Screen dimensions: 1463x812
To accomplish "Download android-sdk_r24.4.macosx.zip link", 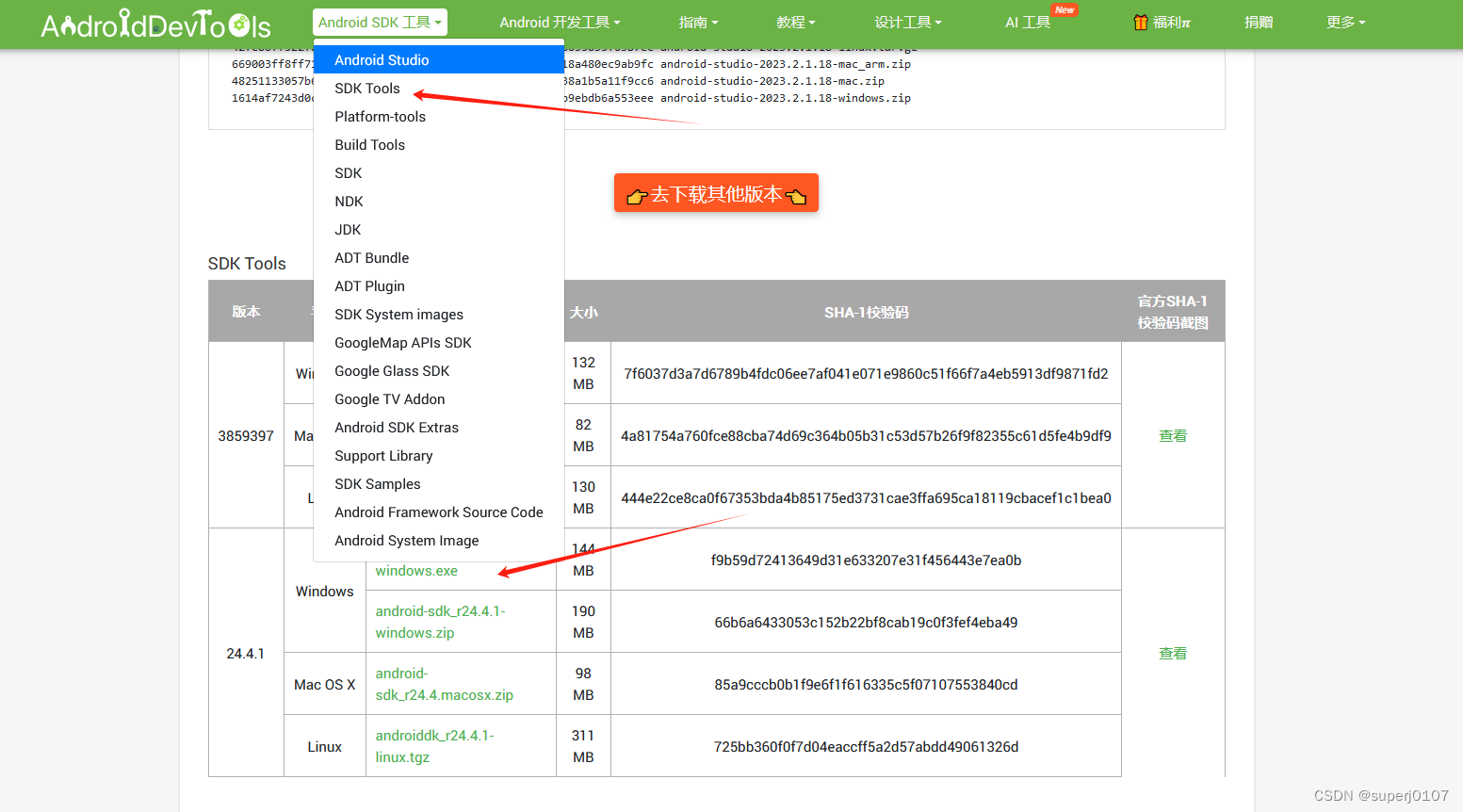I will pos(444,684).
